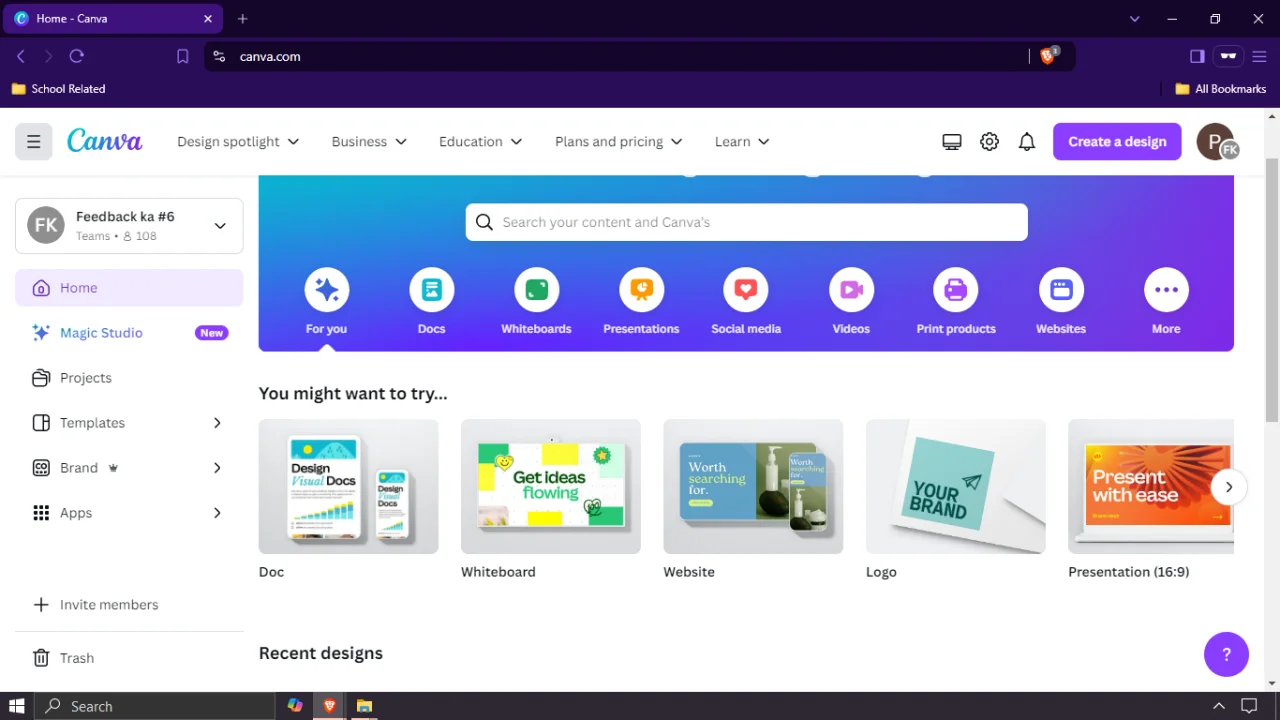Screen dimensions: 1280x720
Task: Open the Presentation (16:9) thumbnail
Action: point(1151,486)
